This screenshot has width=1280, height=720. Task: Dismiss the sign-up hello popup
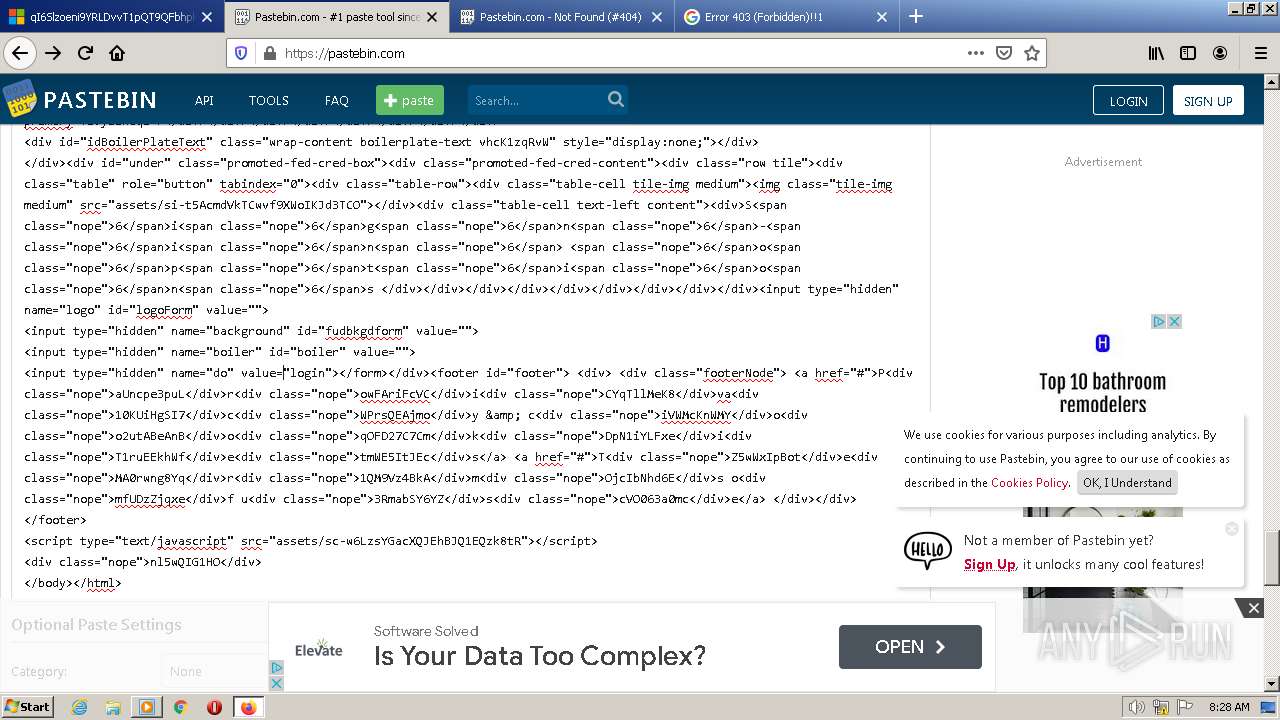point(1232,528)
